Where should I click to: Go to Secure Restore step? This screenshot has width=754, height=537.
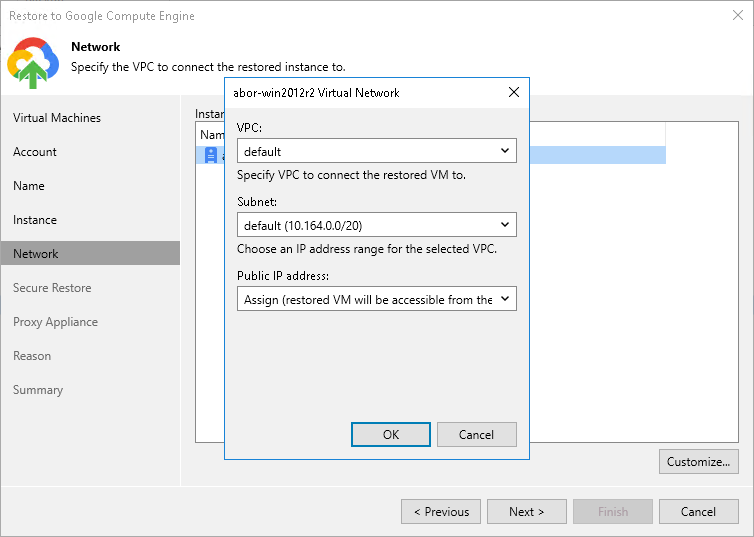coord(52,288)
